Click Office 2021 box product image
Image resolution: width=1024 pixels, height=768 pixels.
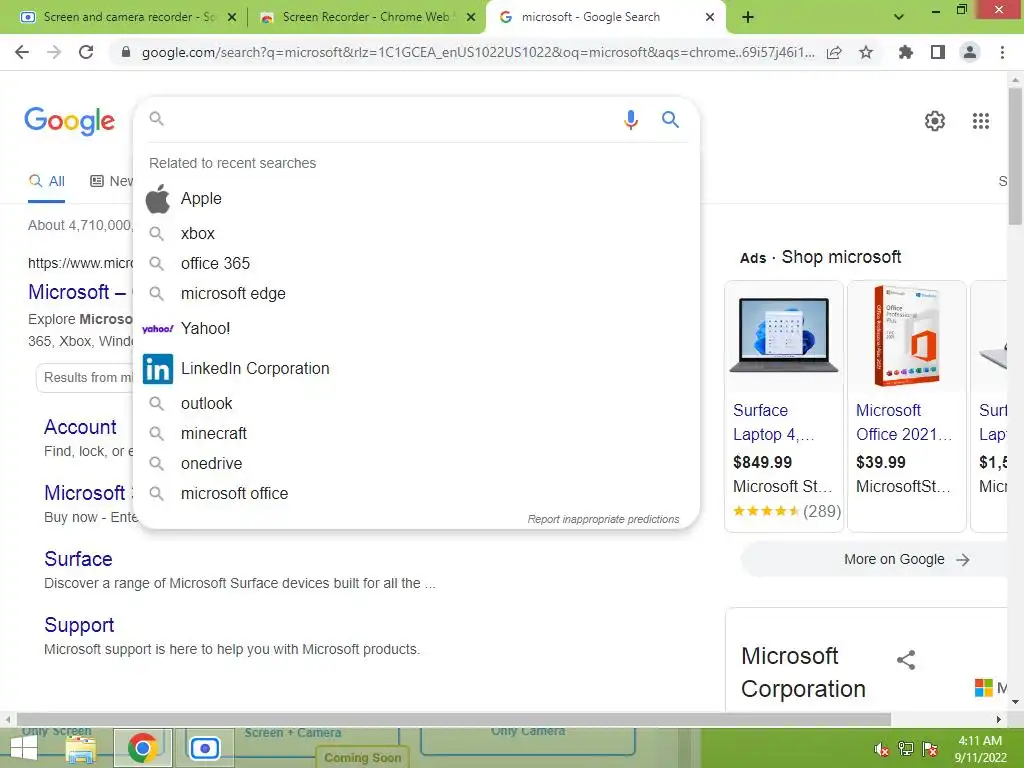click(x=906, y=335)
